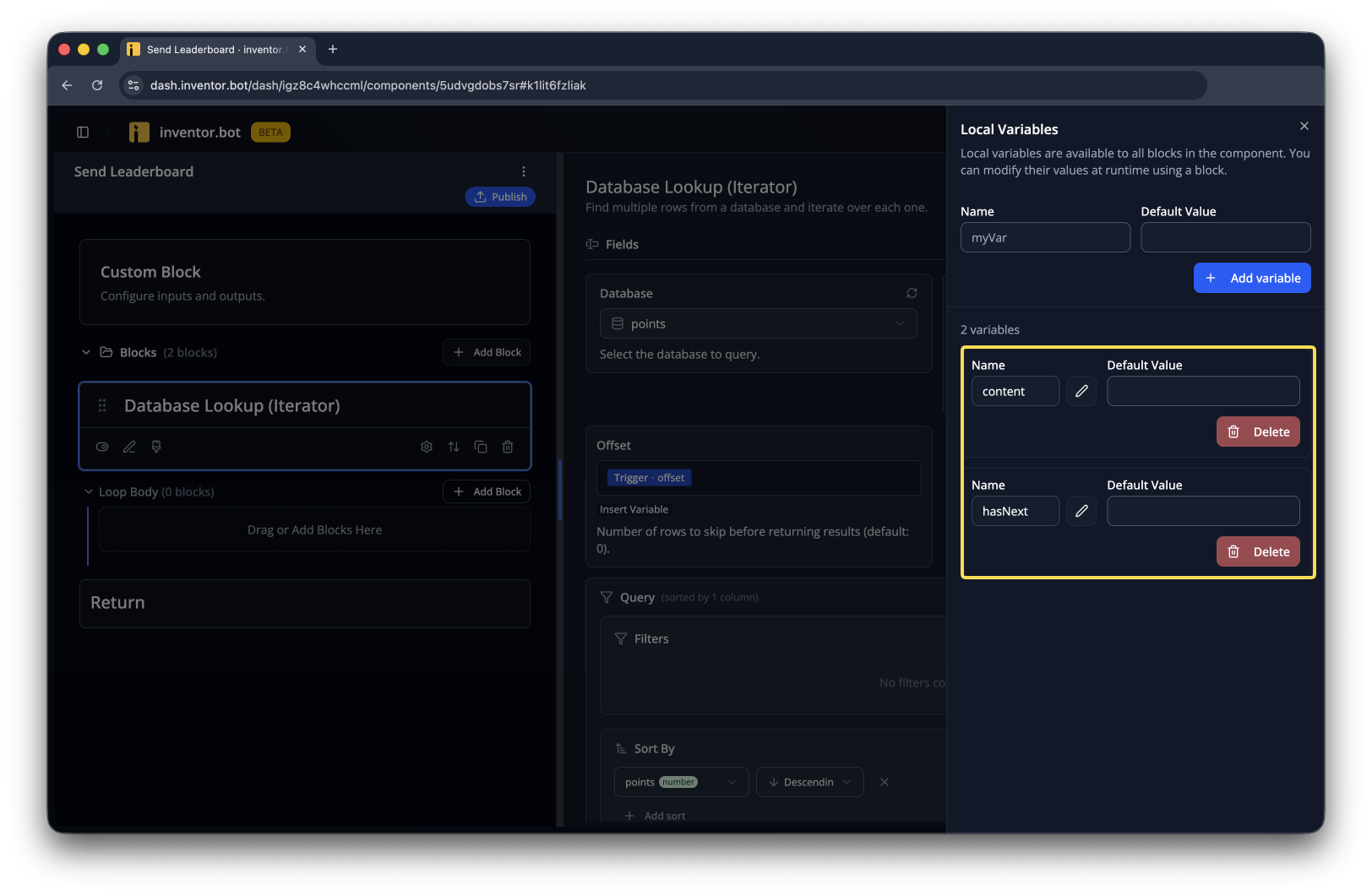Delete the hasNext variable

(1258, 551)
